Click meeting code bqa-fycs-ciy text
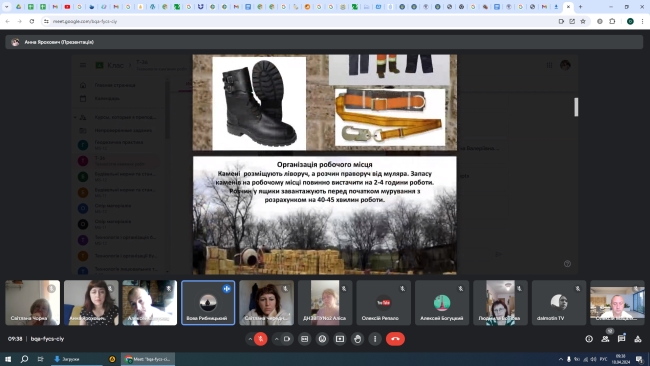The image size is (650, 366). 47,339
